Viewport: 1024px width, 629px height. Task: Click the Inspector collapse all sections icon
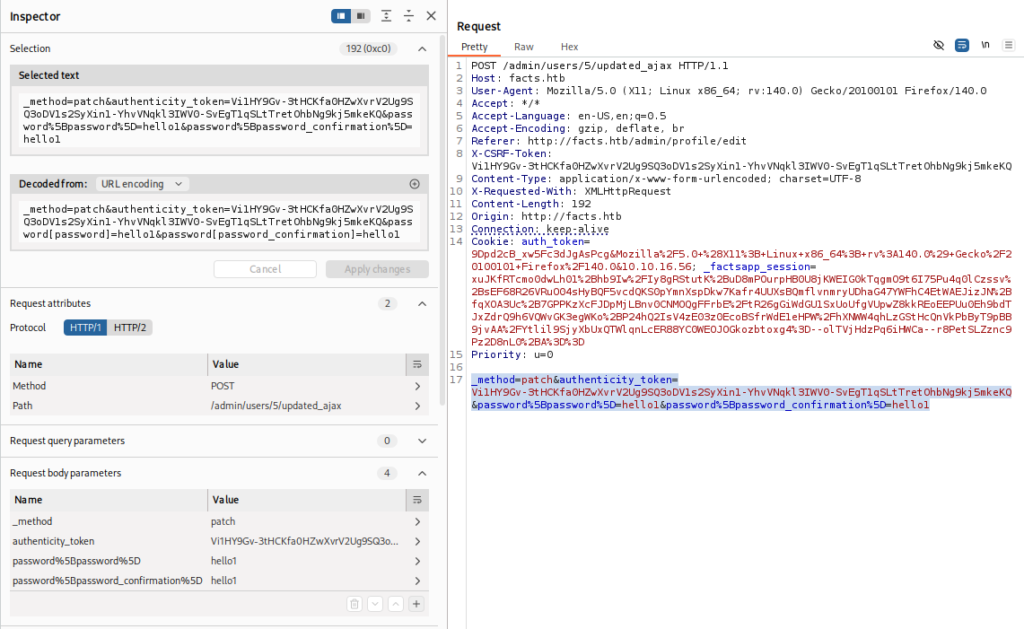[408, 16]
